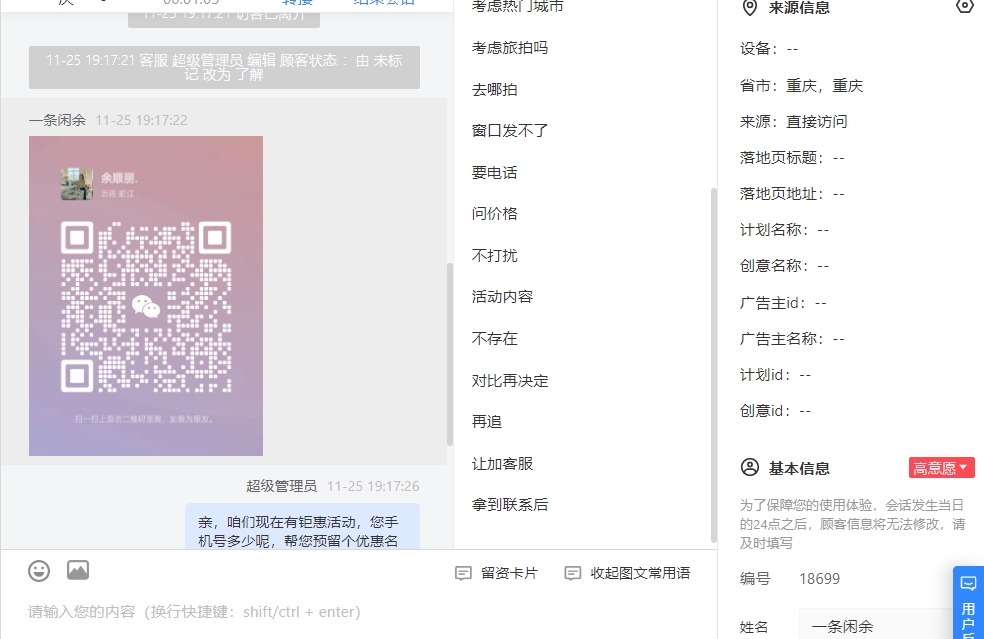Select quick reply 要电话
The width and height of the screenshot is (984, 639).
coord(495,173)
